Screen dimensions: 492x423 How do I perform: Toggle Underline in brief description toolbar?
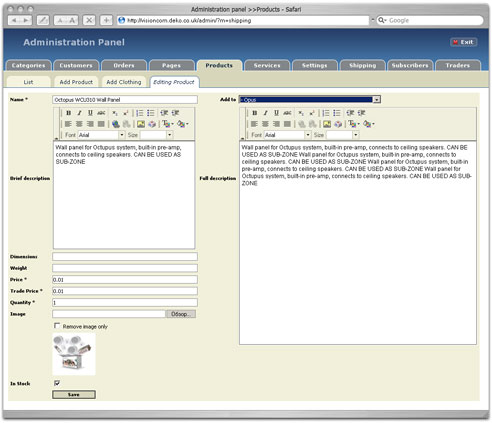[x=90, y=113]
